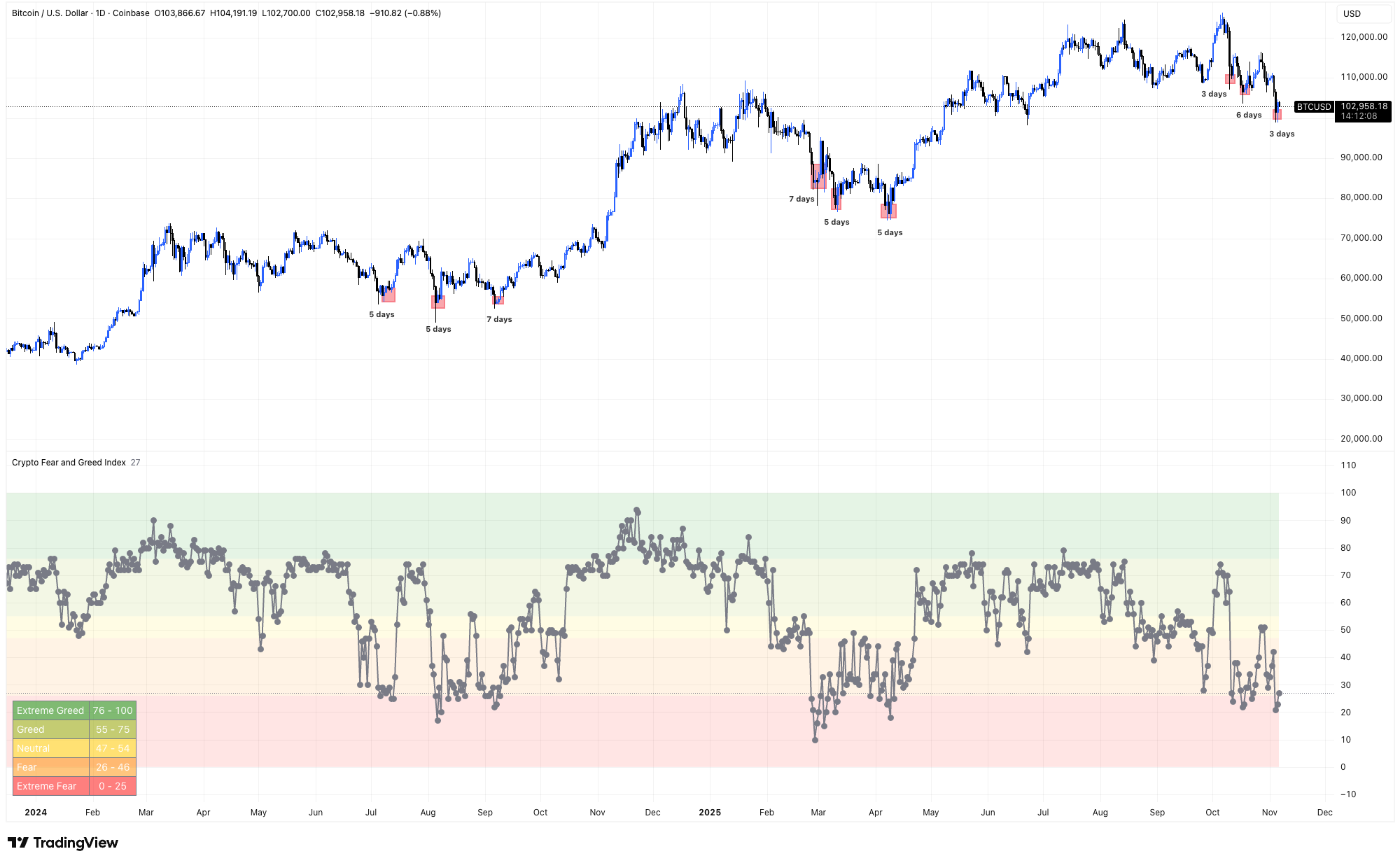Click the TradingView logo icon
Screen dimensions: 1400x863
pos(18,842)
